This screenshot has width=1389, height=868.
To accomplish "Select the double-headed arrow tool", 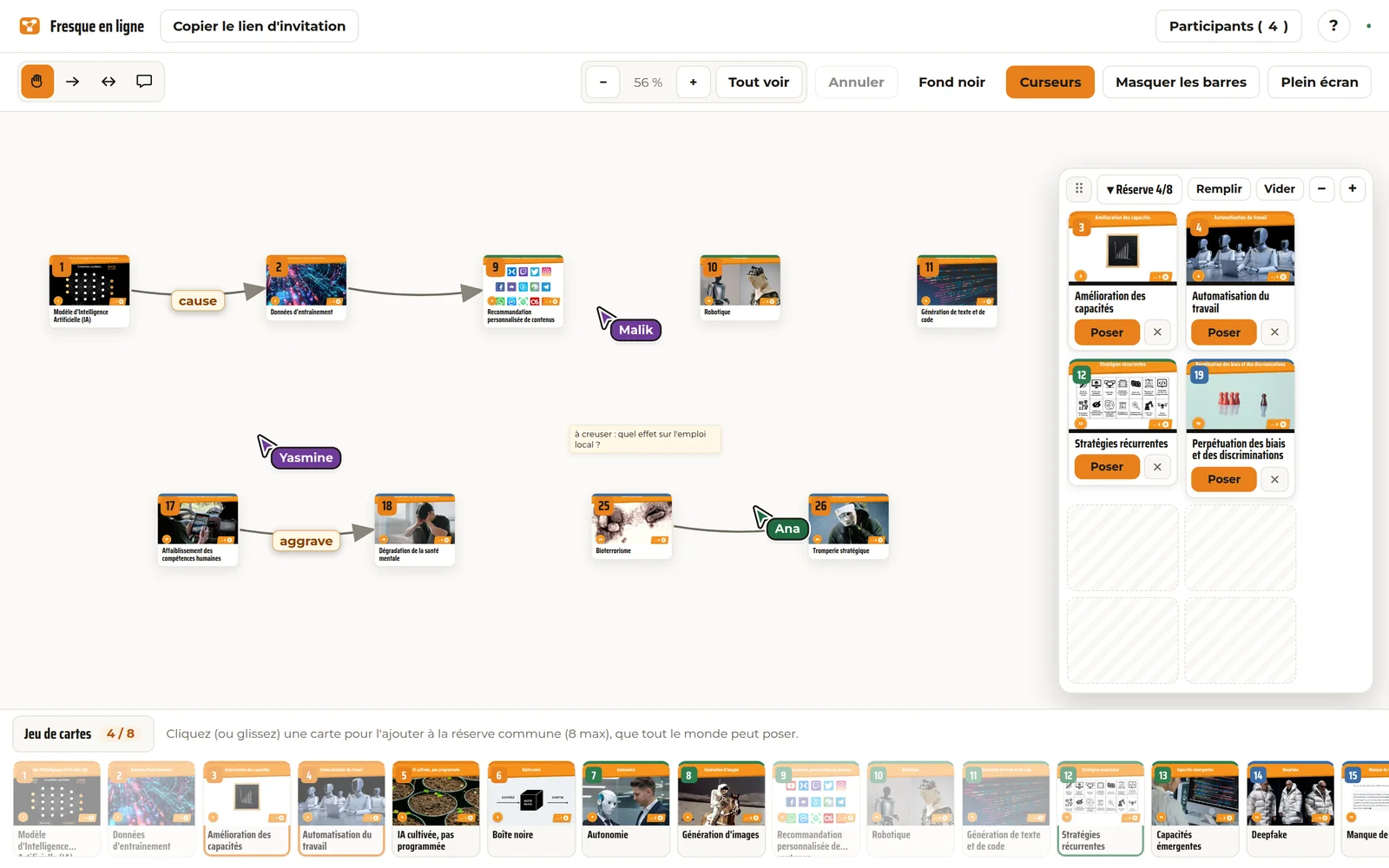I will click(x=109, y=82).
